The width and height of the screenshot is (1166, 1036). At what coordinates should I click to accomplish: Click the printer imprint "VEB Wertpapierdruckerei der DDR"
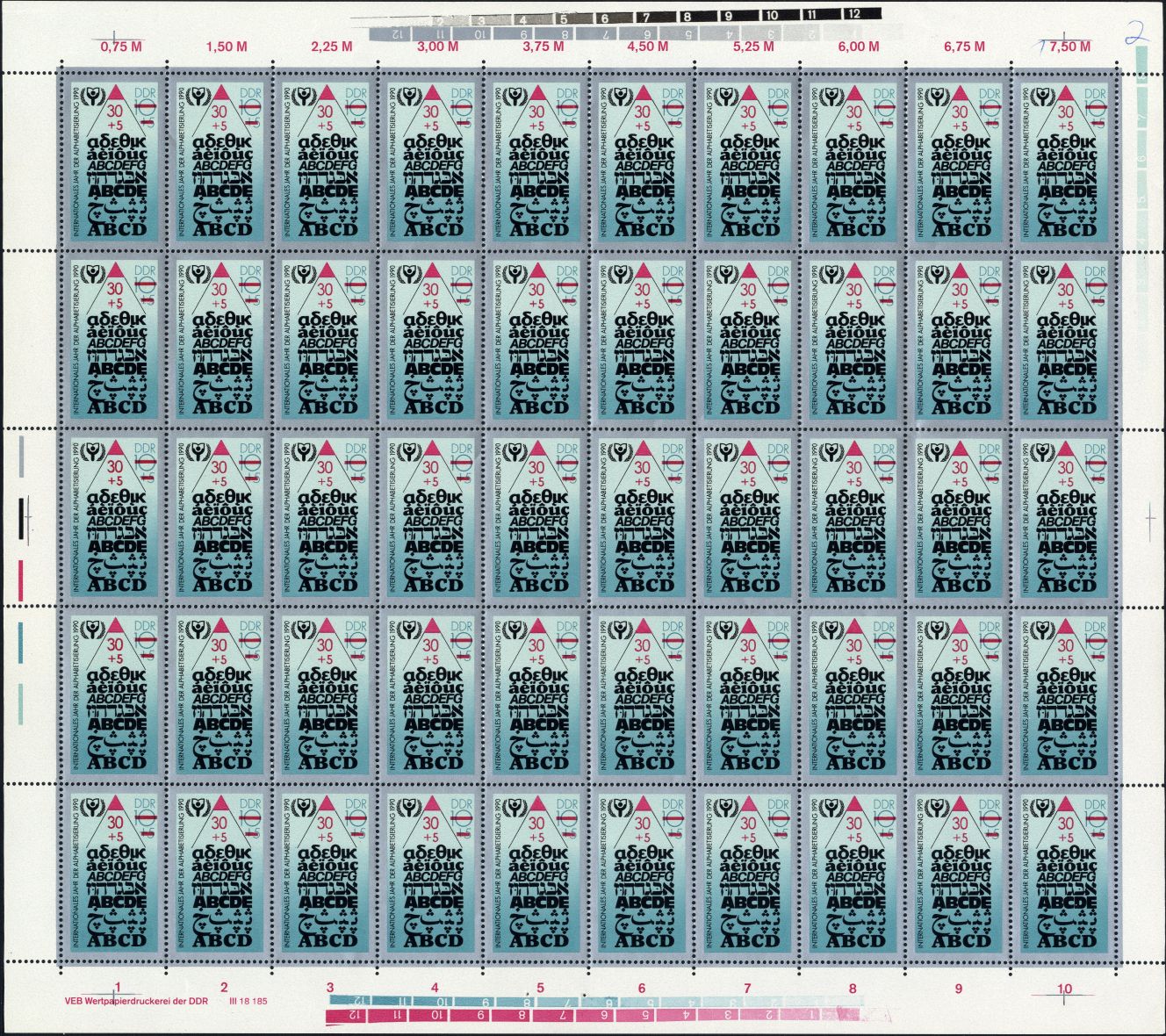pos(136,1001)
